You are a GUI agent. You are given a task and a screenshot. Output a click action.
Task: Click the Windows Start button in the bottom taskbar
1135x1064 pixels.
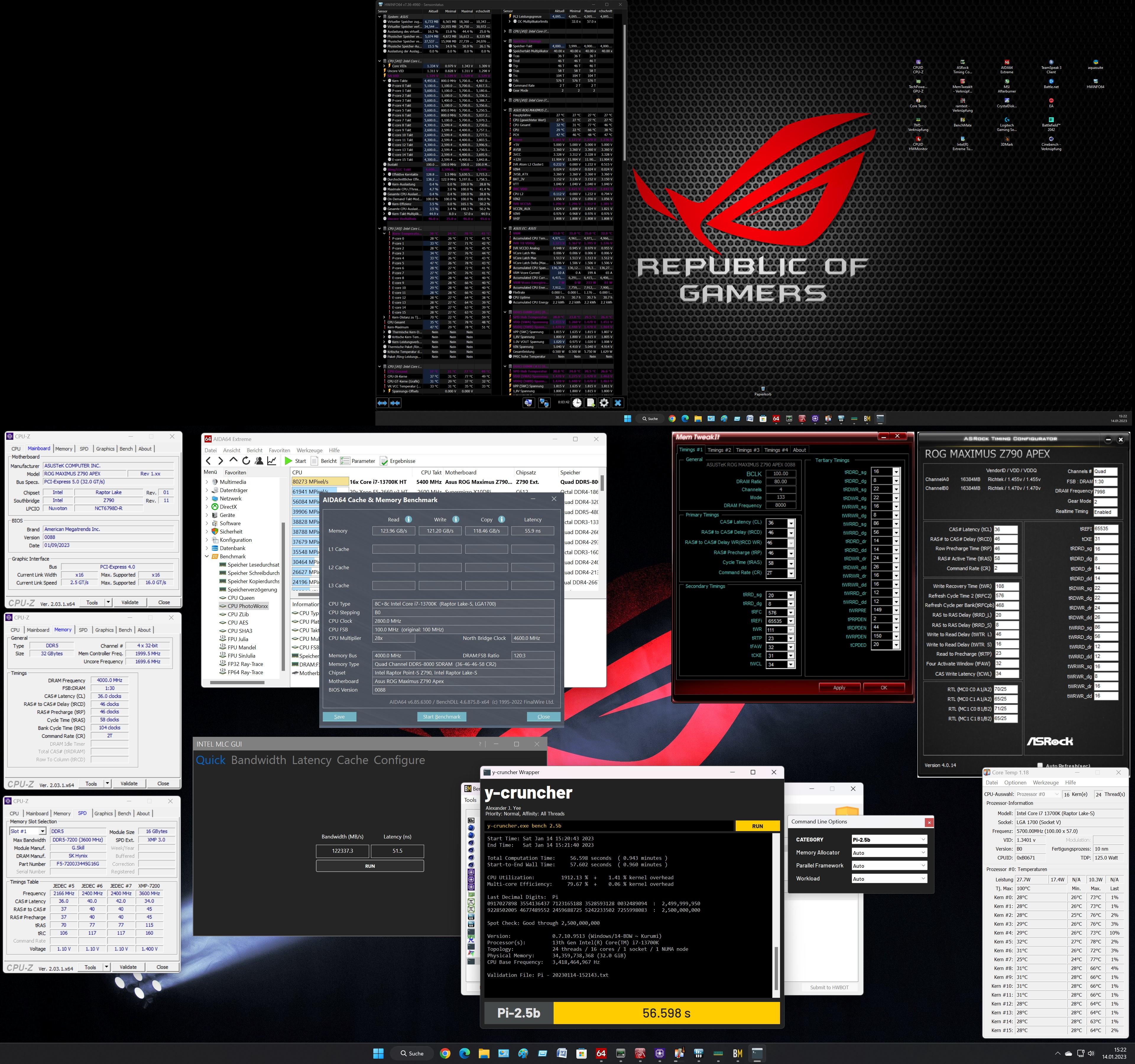click(x=378, y=1053)
